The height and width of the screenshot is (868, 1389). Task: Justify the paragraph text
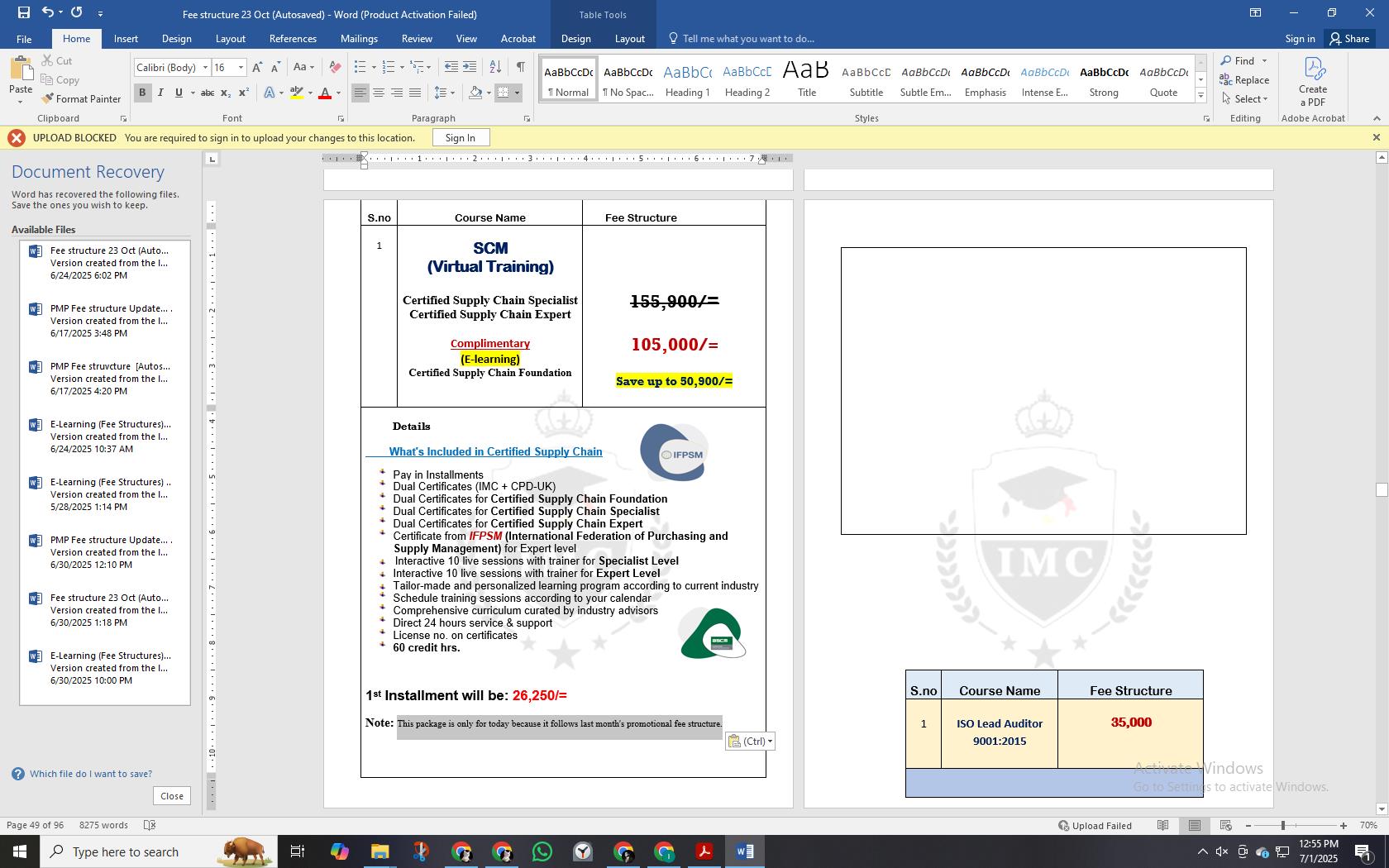[x=415, y=93]
